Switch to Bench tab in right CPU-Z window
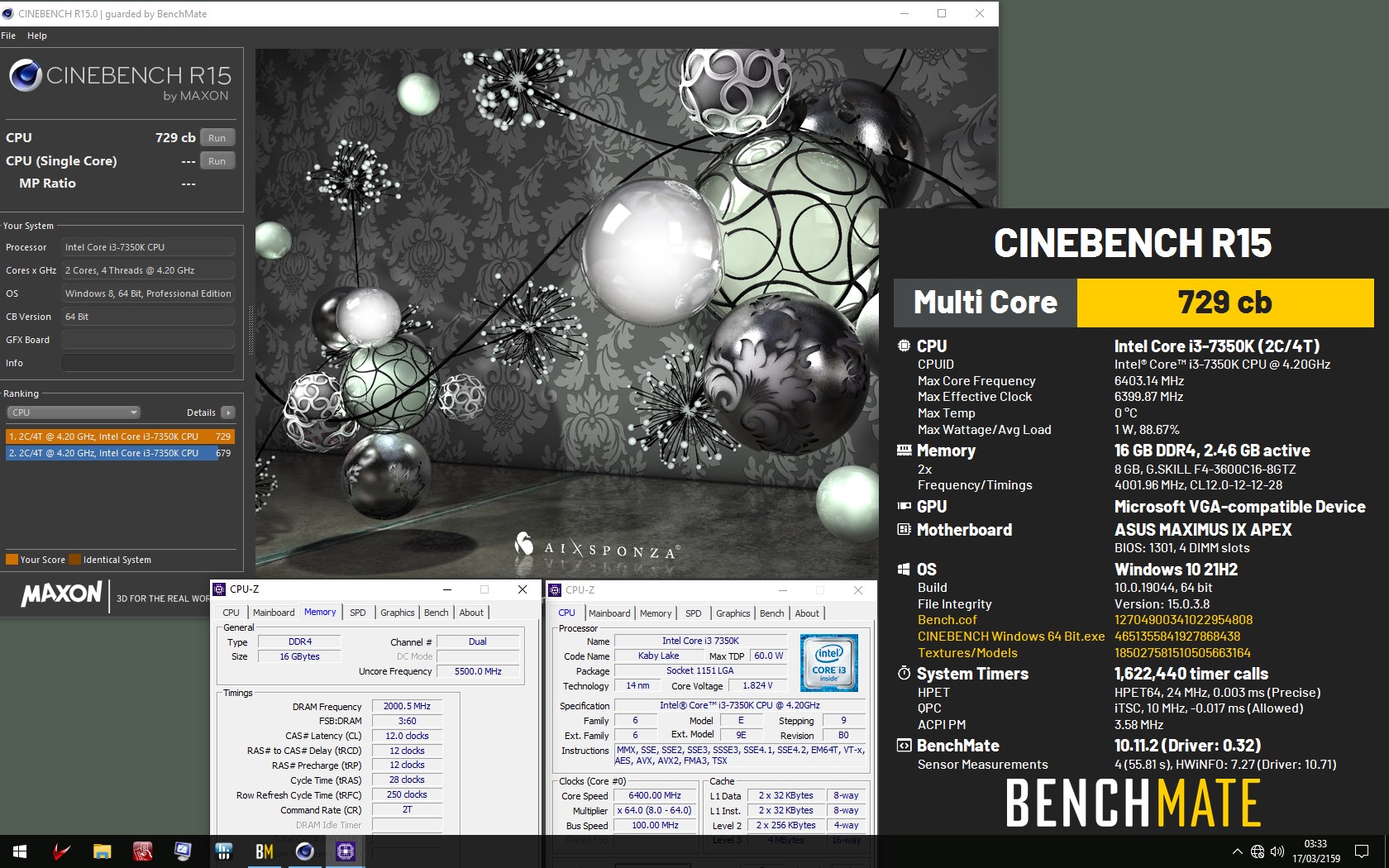The width and height of the screenshot is (1389, 868). tap(772, 613)
